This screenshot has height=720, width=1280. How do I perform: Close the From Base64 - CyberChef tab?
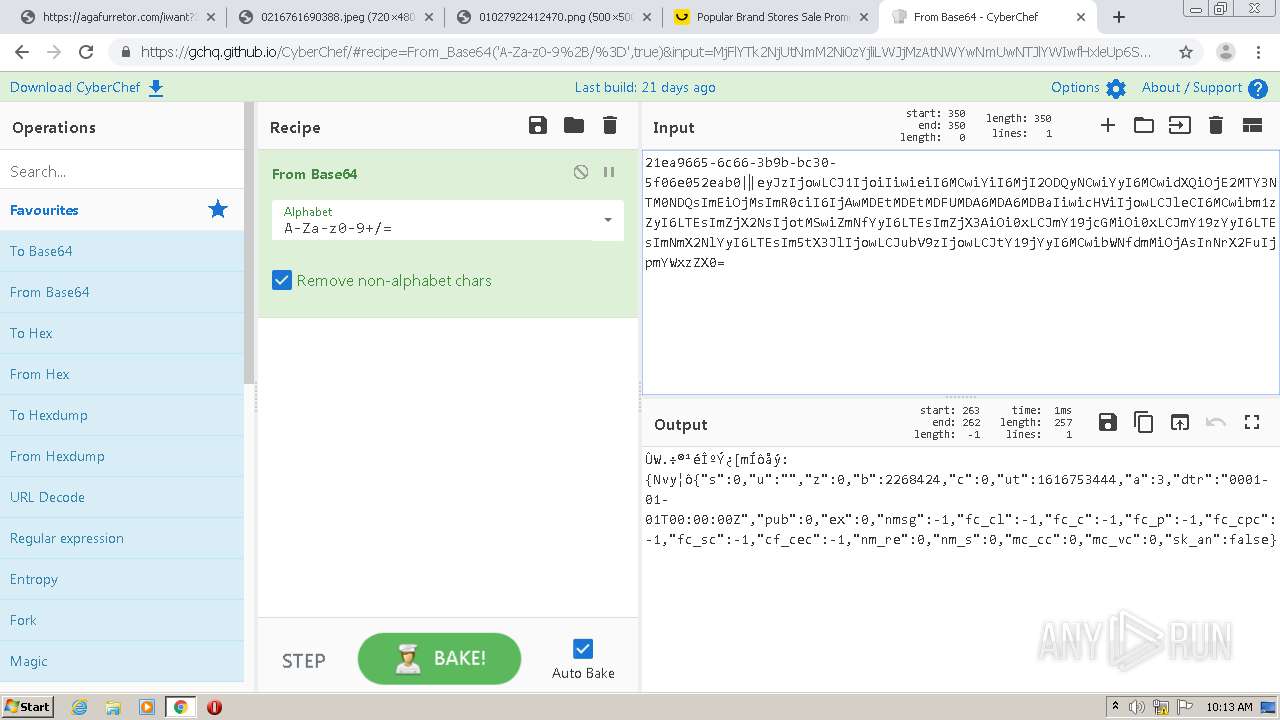1080,17
